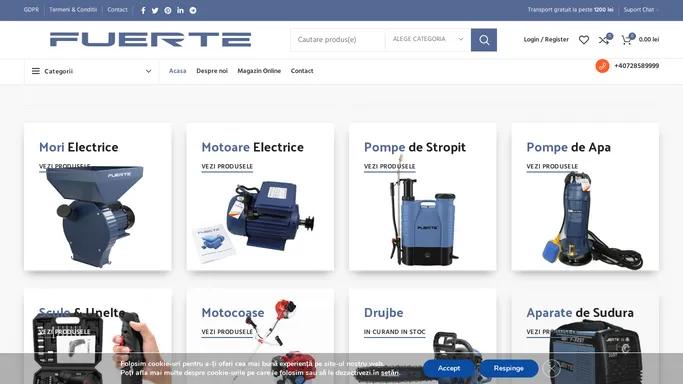Click the phone number +40728589999
683x384 pixels.
click(x=636, y=66)
